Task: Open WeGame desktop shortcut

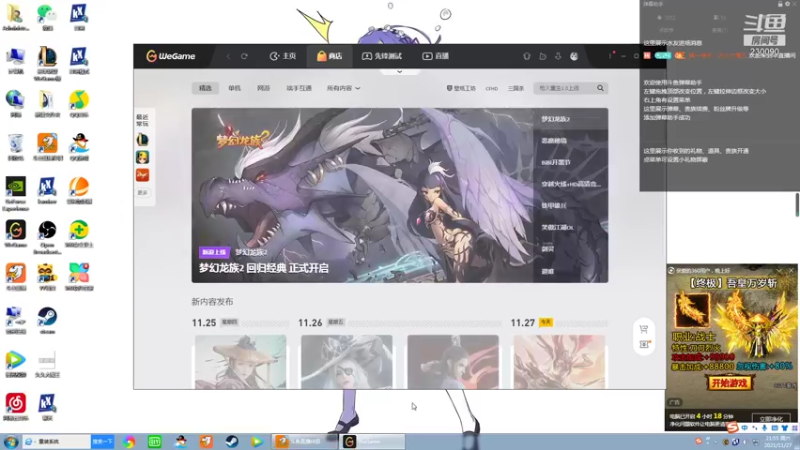Action: (15, 234)
